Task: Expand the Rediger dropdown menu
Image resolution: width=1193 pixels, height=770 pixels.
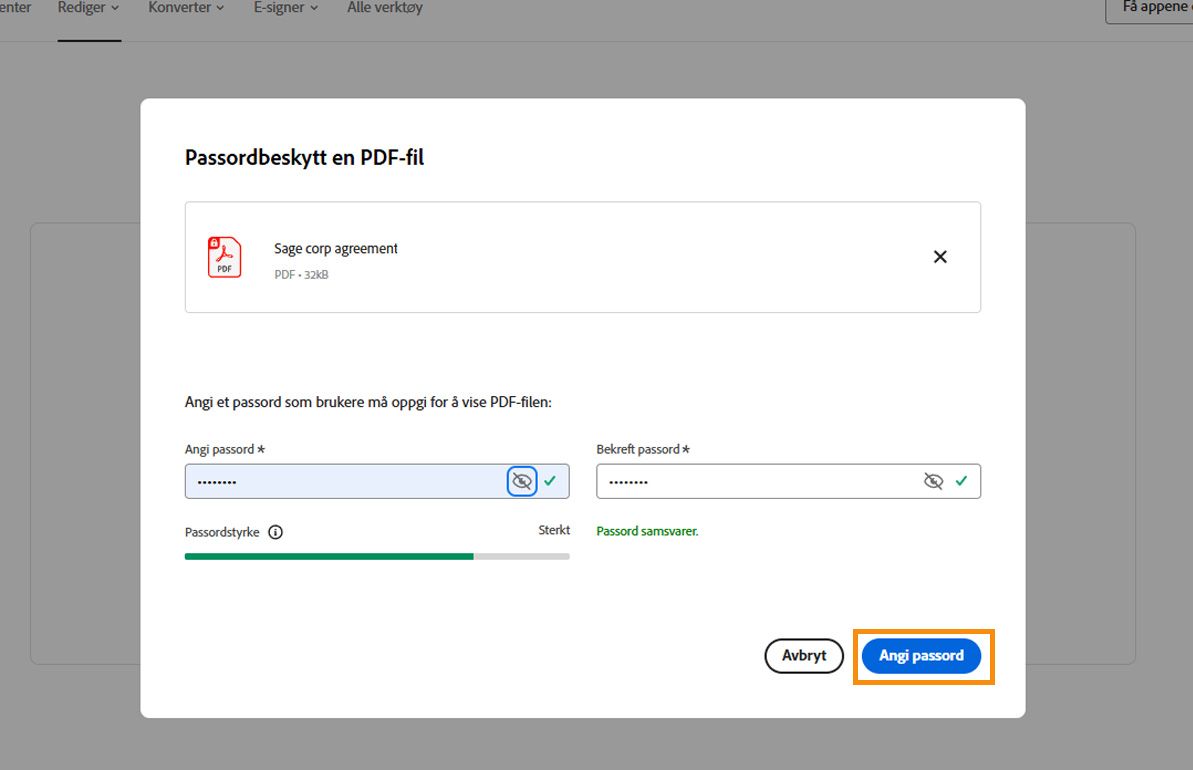Action: (88, 8)
